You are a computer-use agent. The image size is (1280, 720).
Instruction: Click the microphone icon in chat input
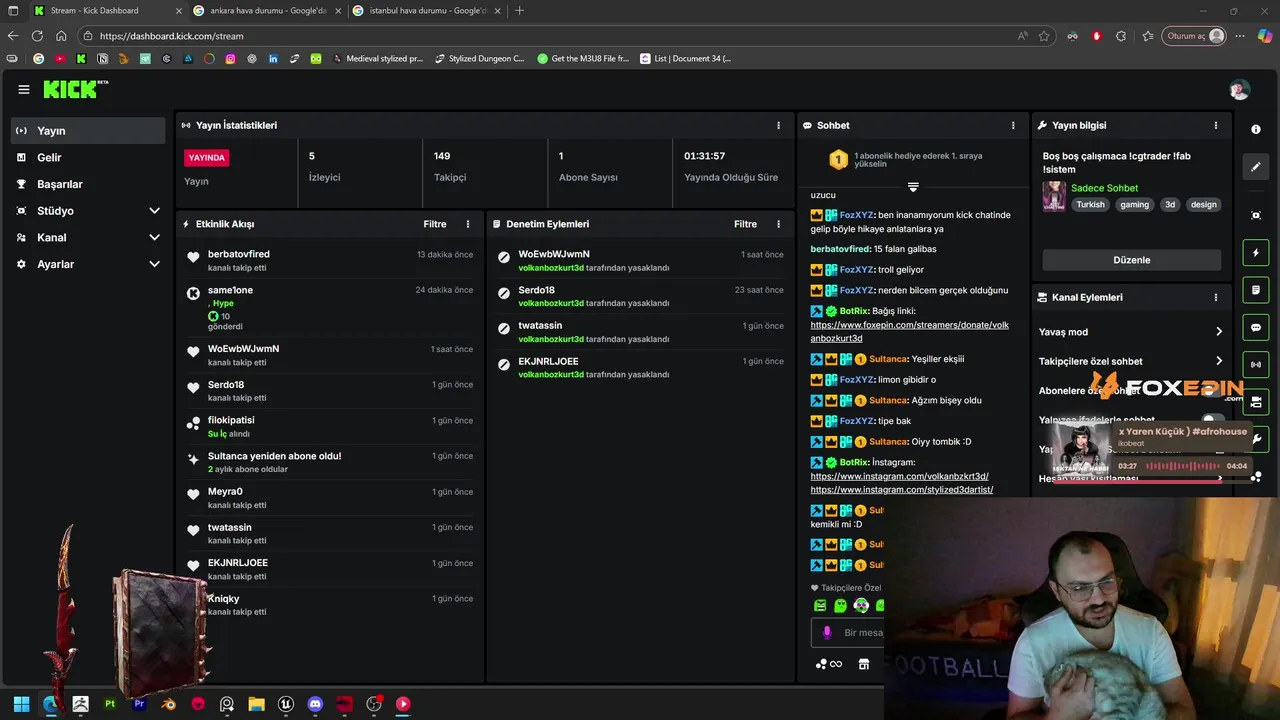coord(827,632)
